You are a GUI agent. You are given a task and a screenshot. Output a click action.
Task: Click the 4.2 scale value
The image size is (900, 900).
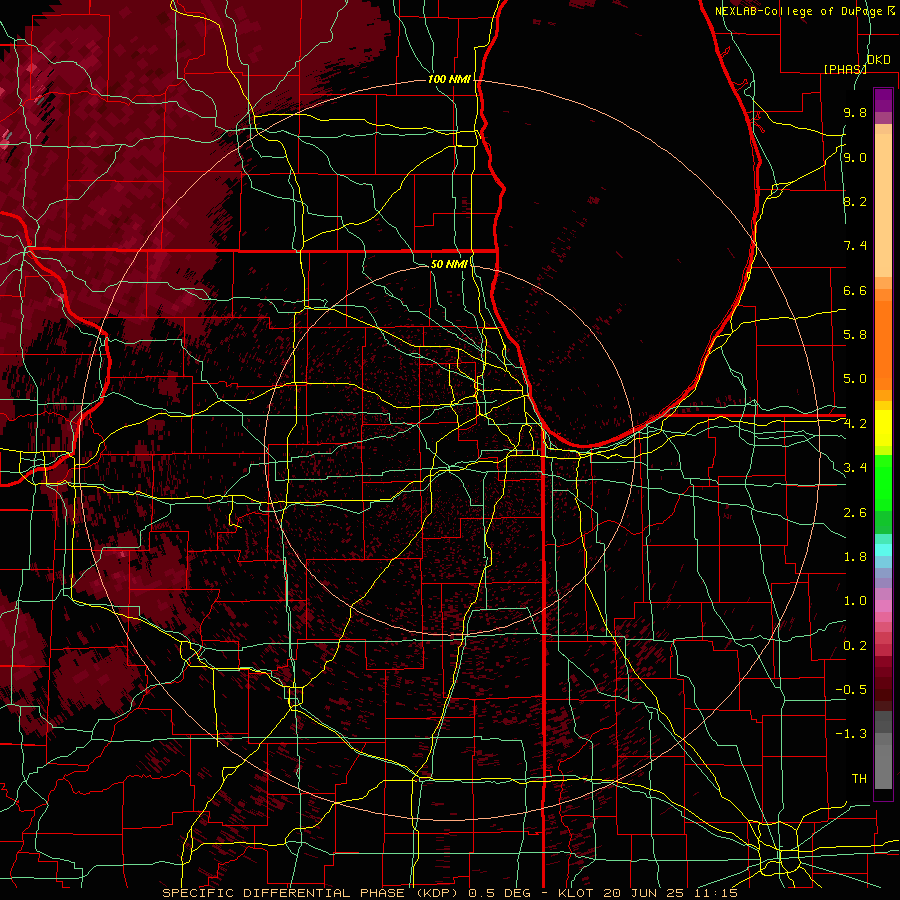click(855, 424)
